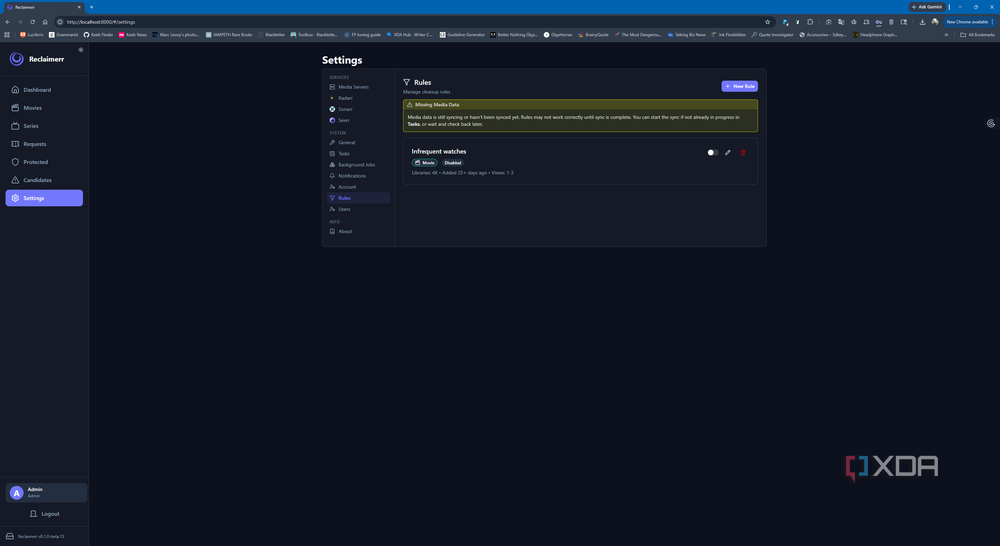
Task: Open All Bookmarks folder
Action: 977,34
